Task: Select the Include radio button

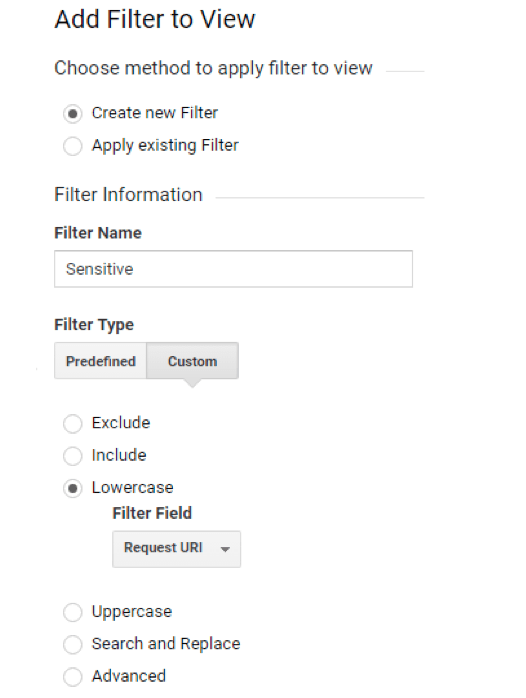Action: (x=73, y=456)
